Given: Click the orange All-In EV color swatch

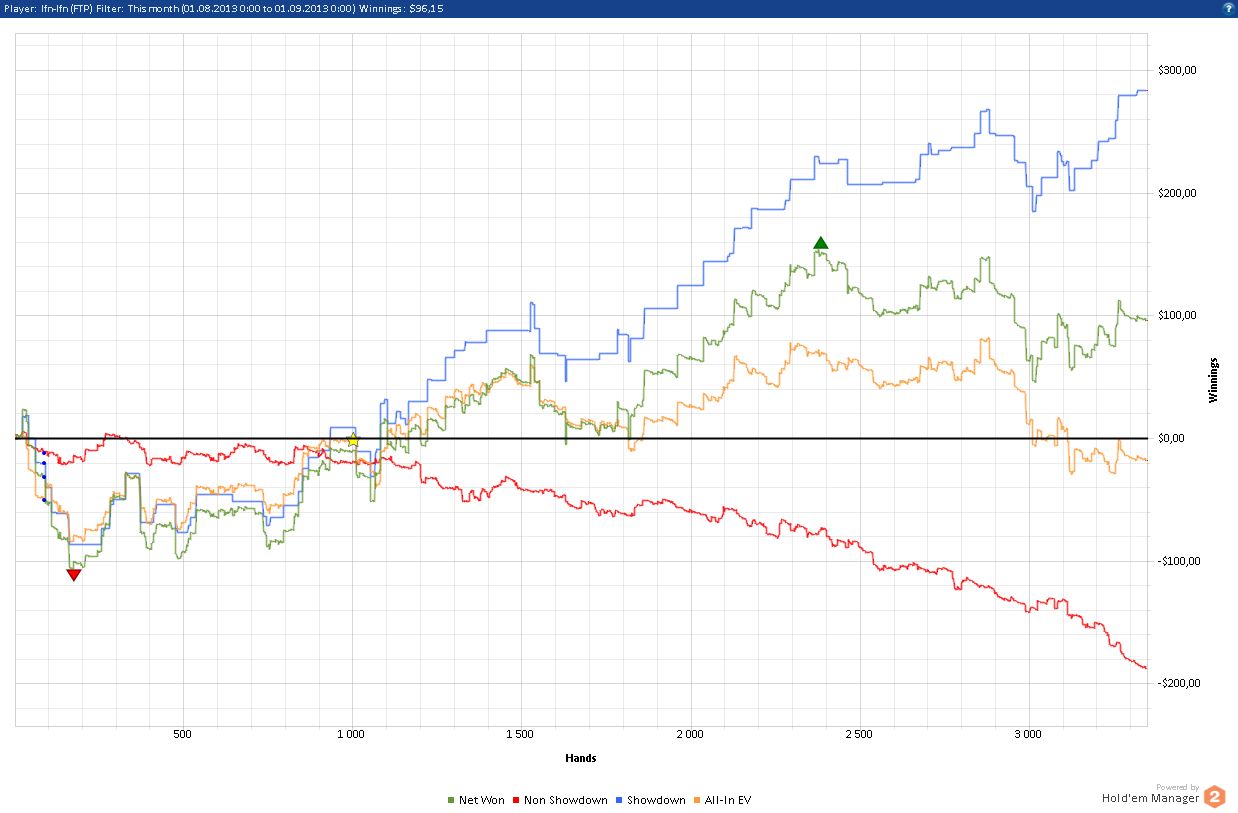Looking at the screenshot, I should pos(698,800).
